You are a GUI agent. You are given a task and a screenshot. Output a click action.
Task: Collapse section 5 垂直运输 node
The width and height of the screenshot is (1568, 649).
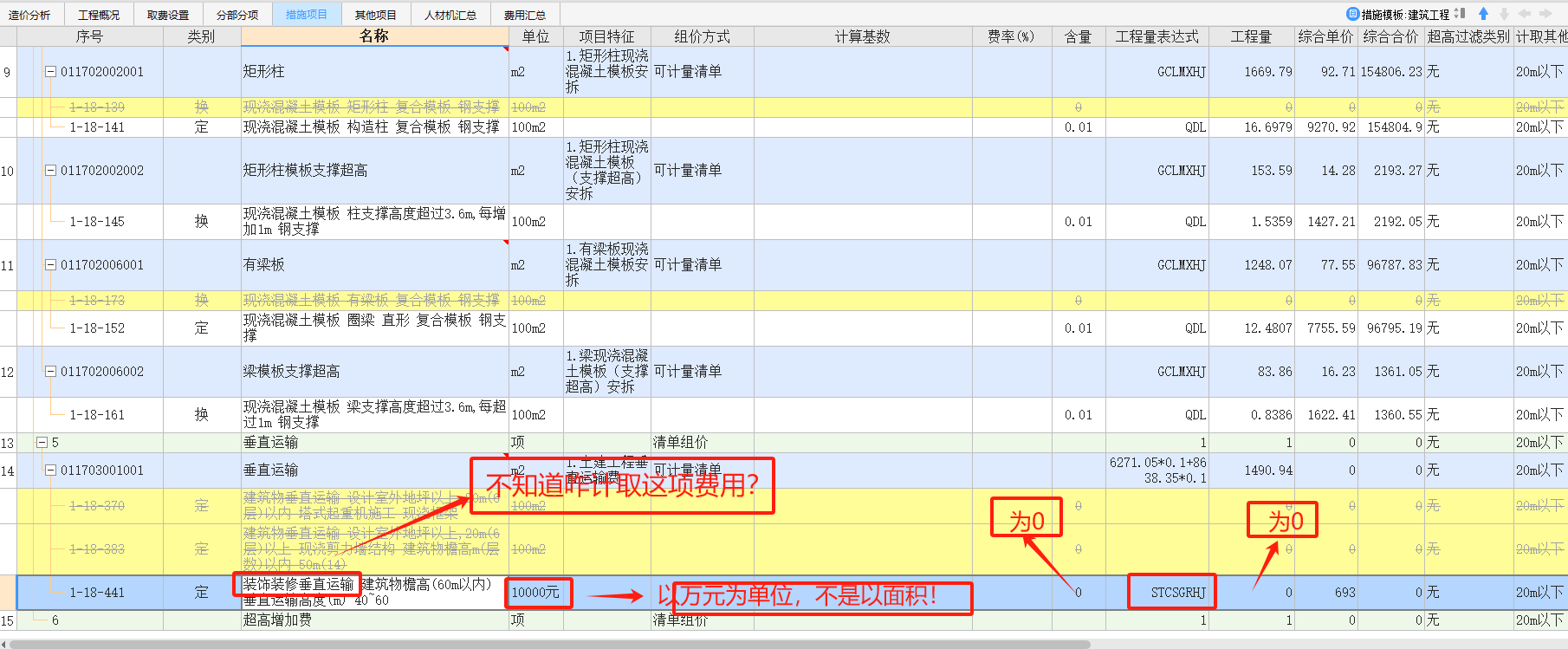pyautogui.click(x=42, y=443)
